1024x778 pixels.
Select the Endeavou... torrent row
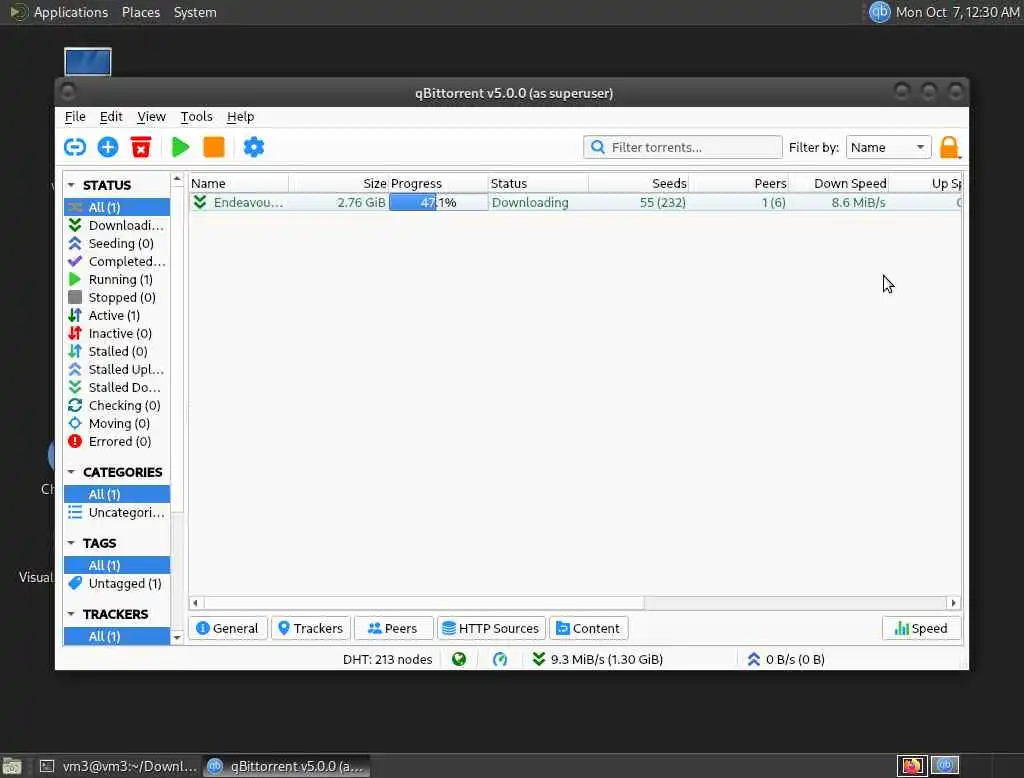pos(575,203)
